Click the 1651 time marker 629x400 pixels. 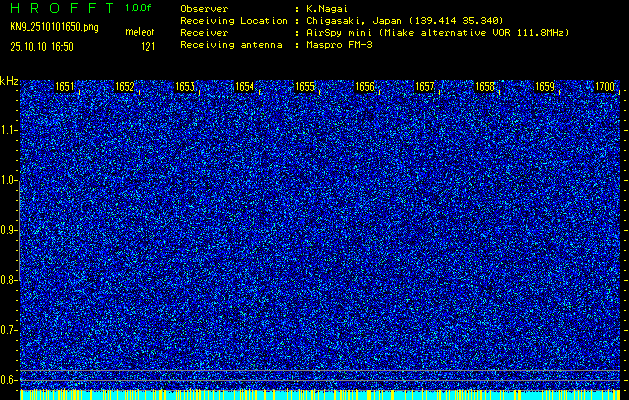65,87
